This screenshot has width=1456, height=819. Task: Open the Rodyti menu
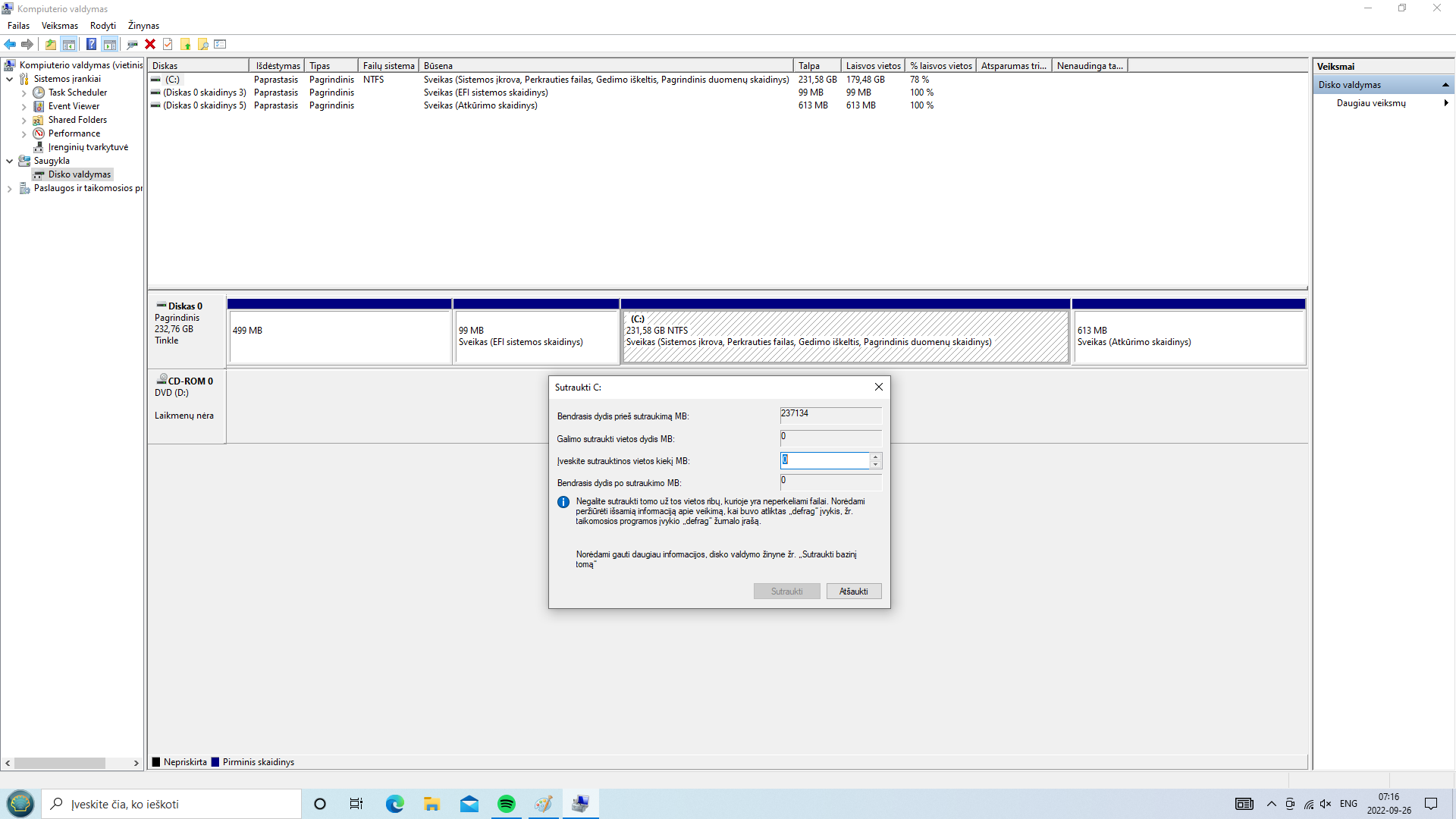102,26
